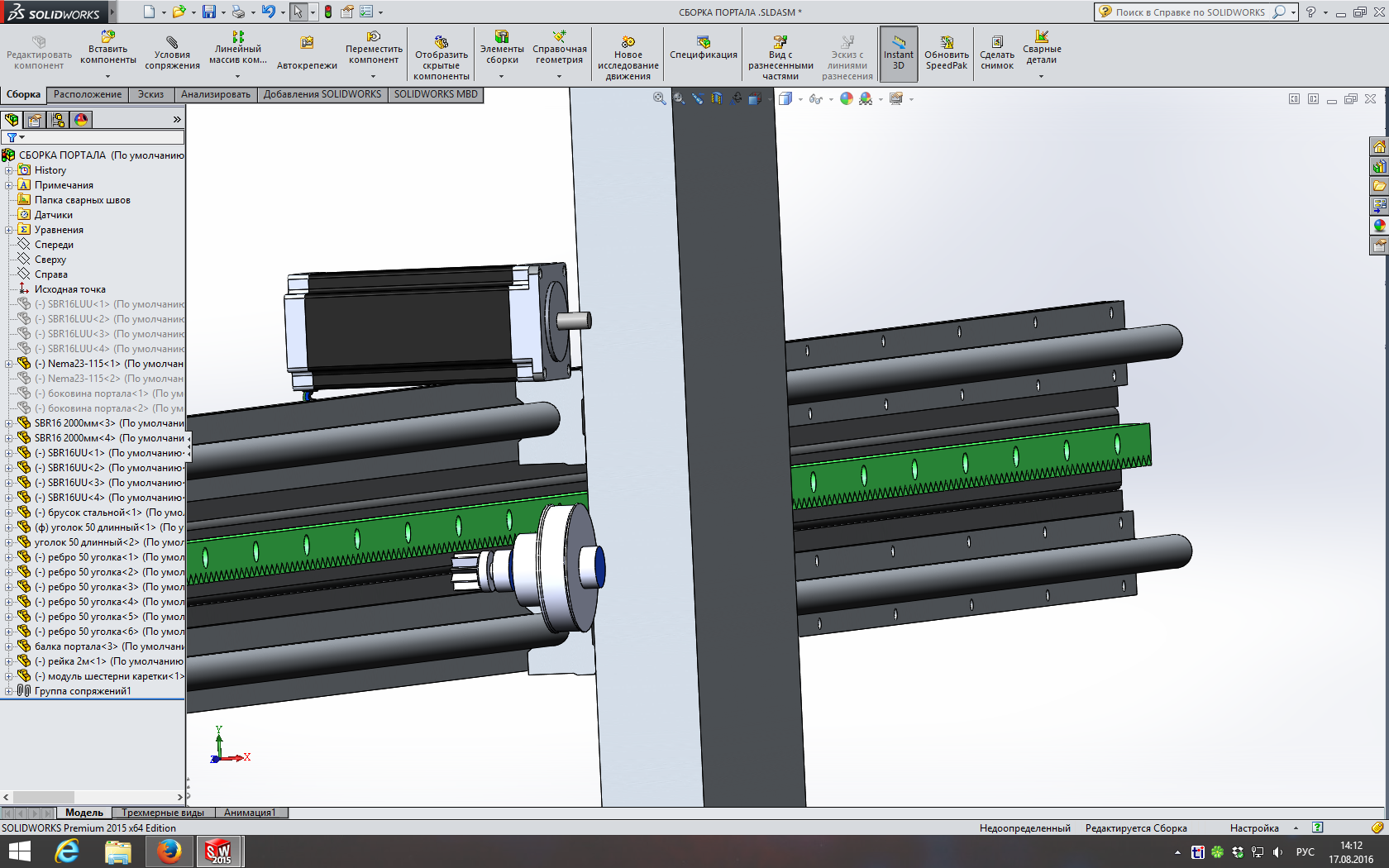Select the Модель bottom tab
This screenshot has width=1389, height=868.
84,813
